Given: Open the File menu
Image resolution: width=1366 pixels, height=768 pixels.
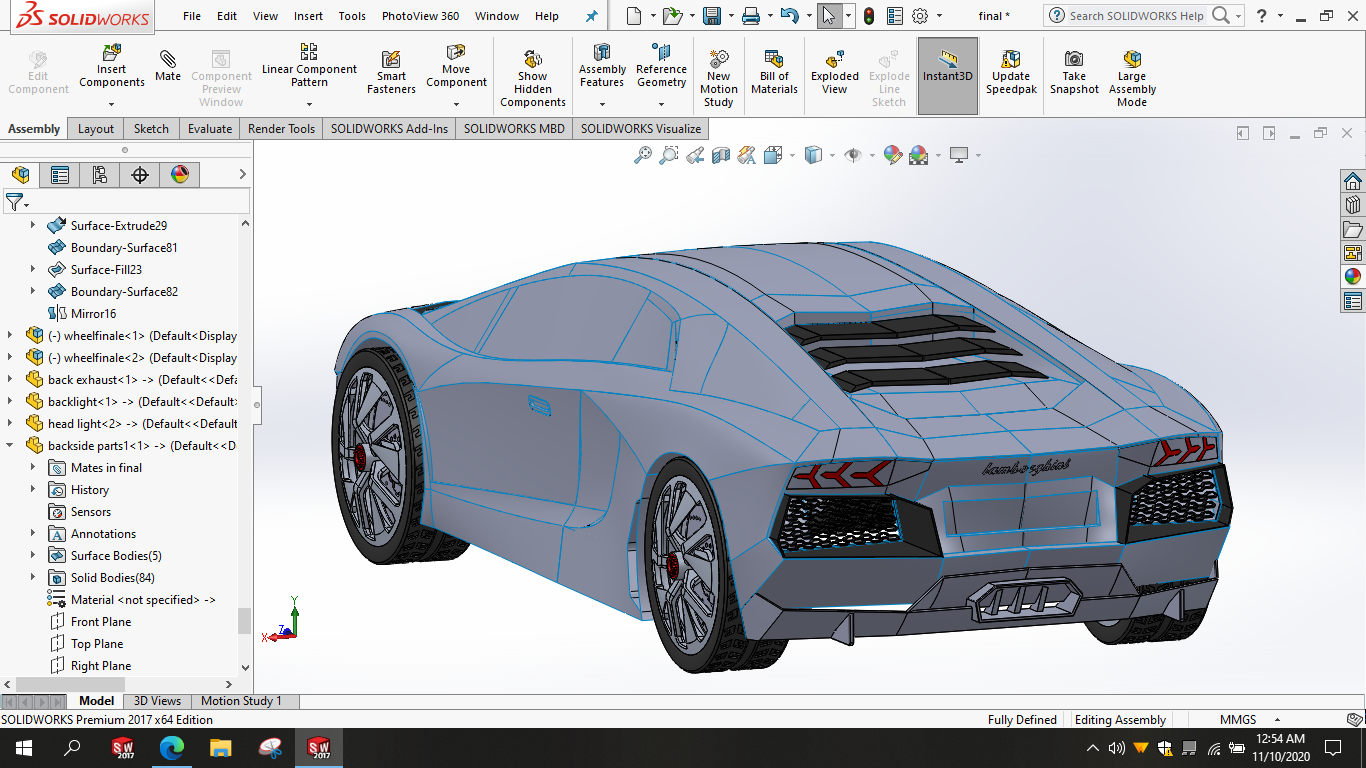Looking at the screenshot, I should pyautogui.click(x=192, y=16).
